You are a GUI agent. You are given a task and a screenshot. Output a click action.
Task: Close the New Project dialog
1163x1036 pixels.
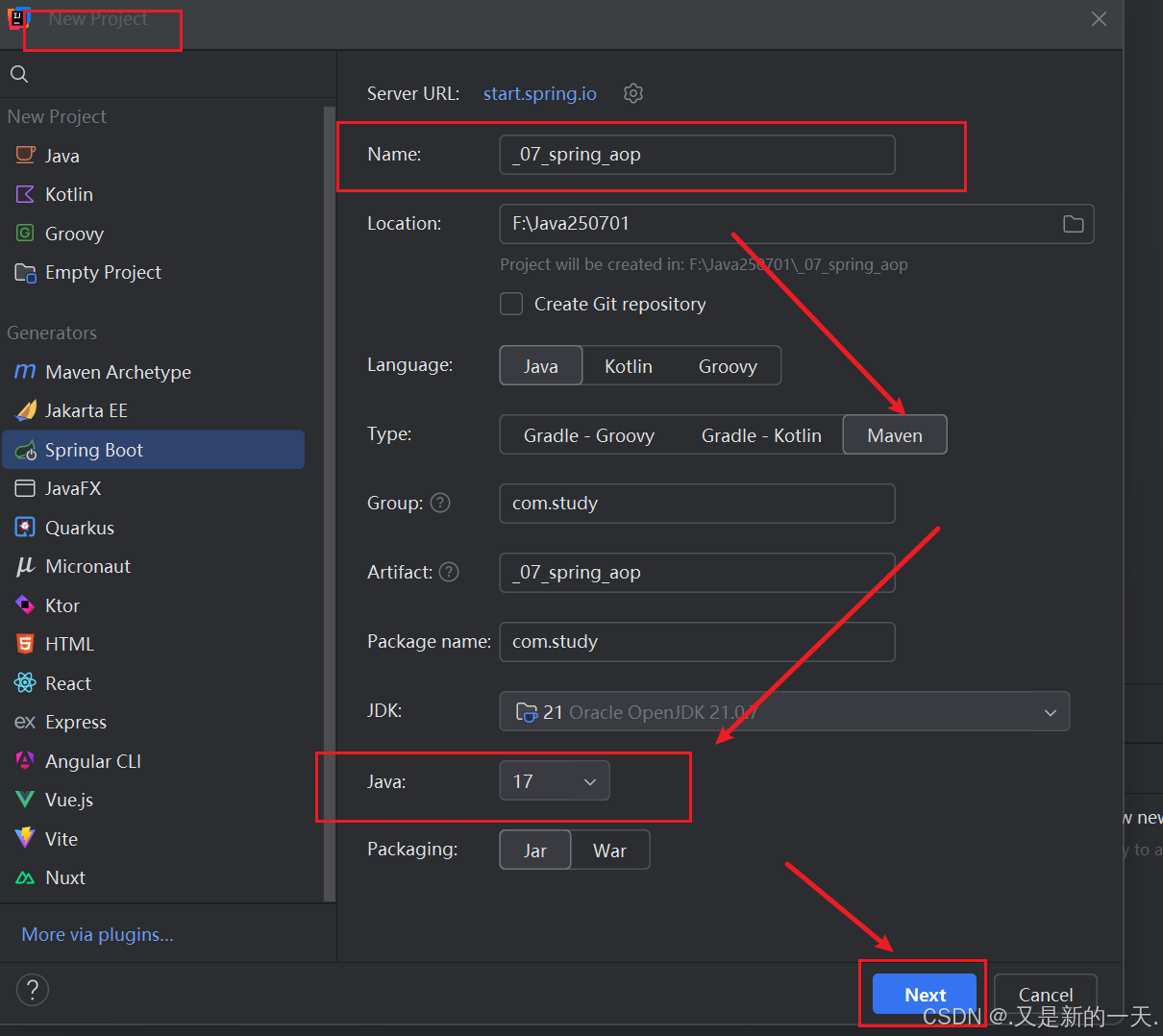pos(1100,19)
